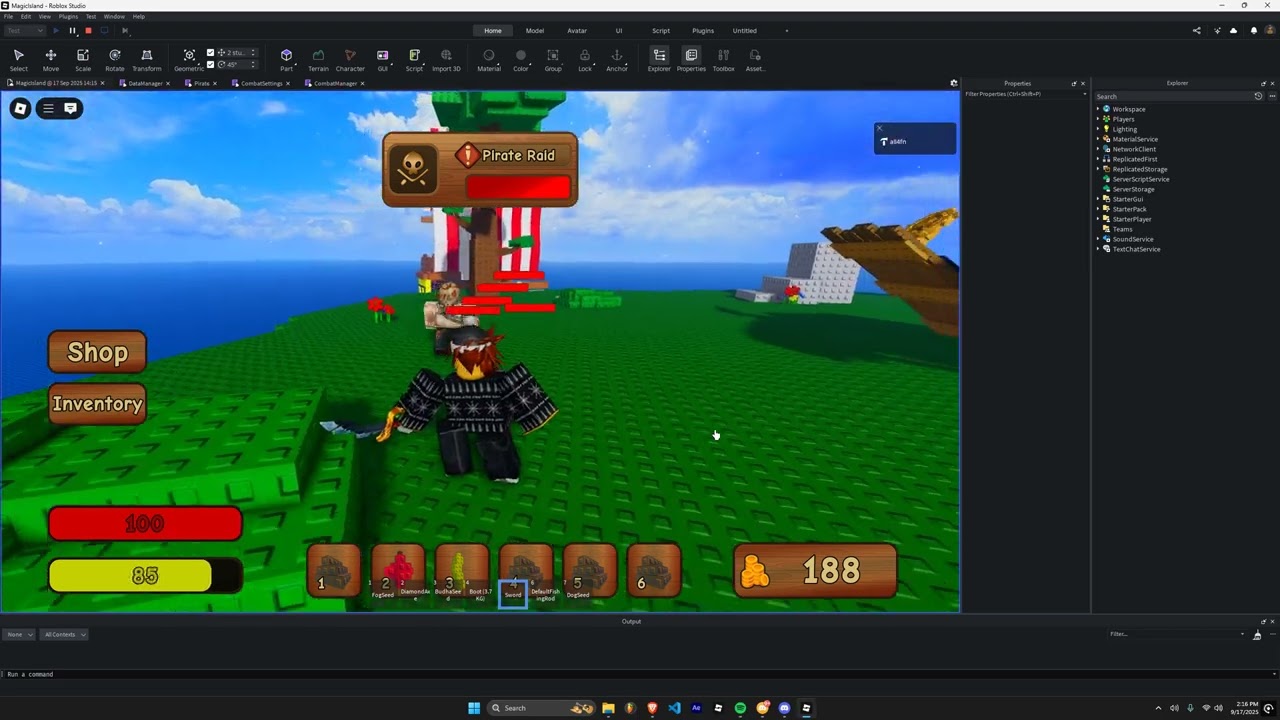
Task: Choose the Transform tool
Action: [x=147, y=60]
